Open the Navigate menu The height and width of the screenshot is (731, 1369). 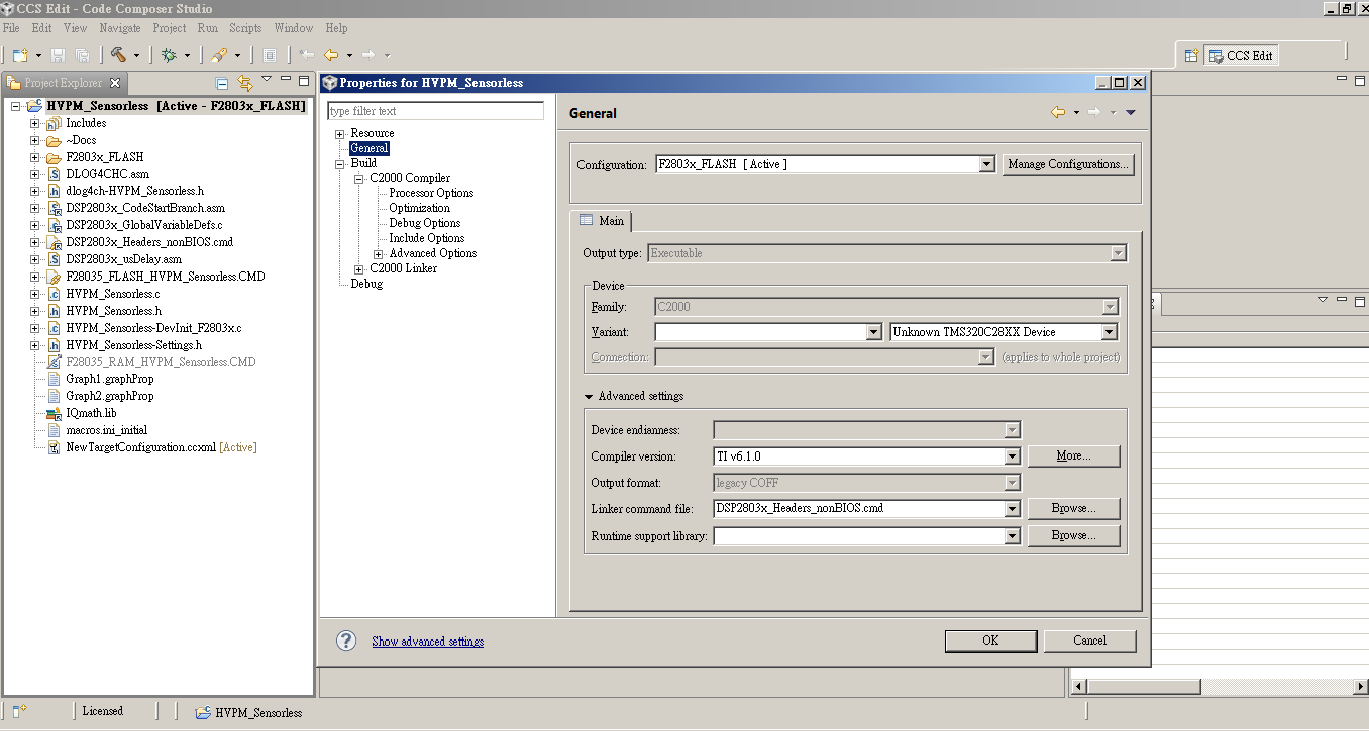tap(120, 28)
